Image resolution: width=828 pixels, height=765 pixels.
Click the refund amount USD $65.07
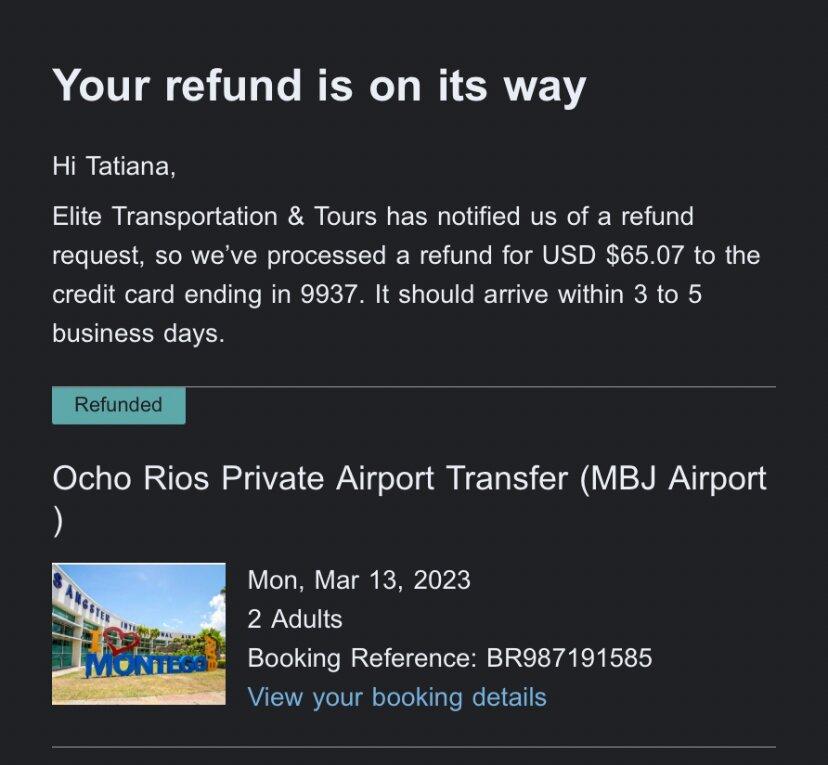tap(613, 255)
